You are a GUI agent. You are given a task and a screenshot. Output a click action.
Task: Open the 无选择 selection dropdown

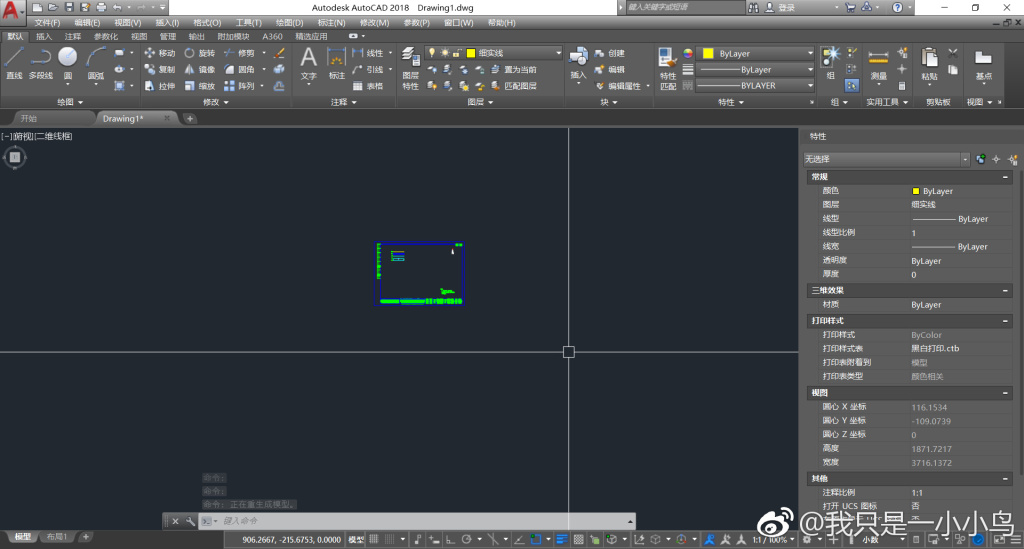click(886, 159)
